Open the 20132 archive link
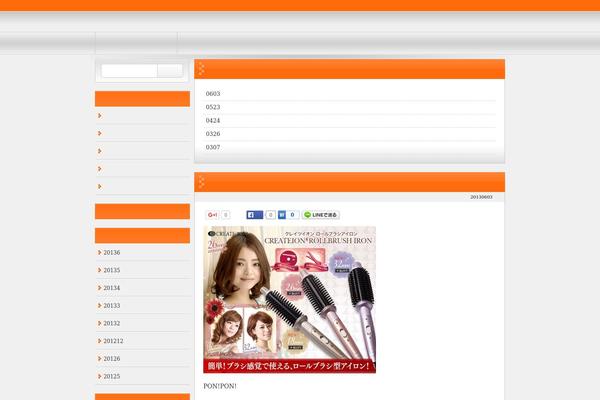This screenshot has width=600, height=400. coord(111,323)
